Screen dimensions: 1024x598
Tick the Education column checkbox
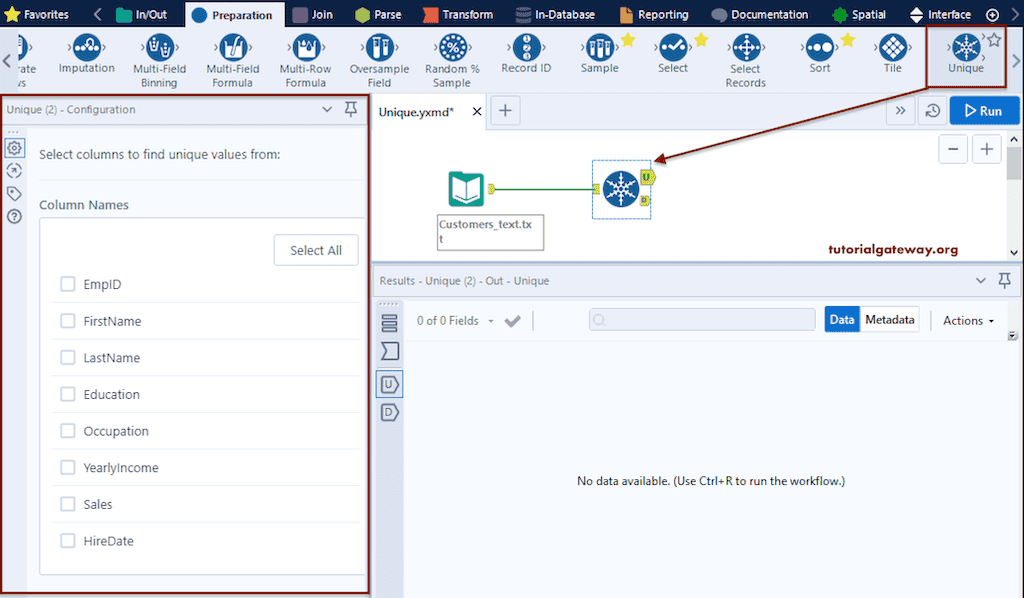pos(67,394)
